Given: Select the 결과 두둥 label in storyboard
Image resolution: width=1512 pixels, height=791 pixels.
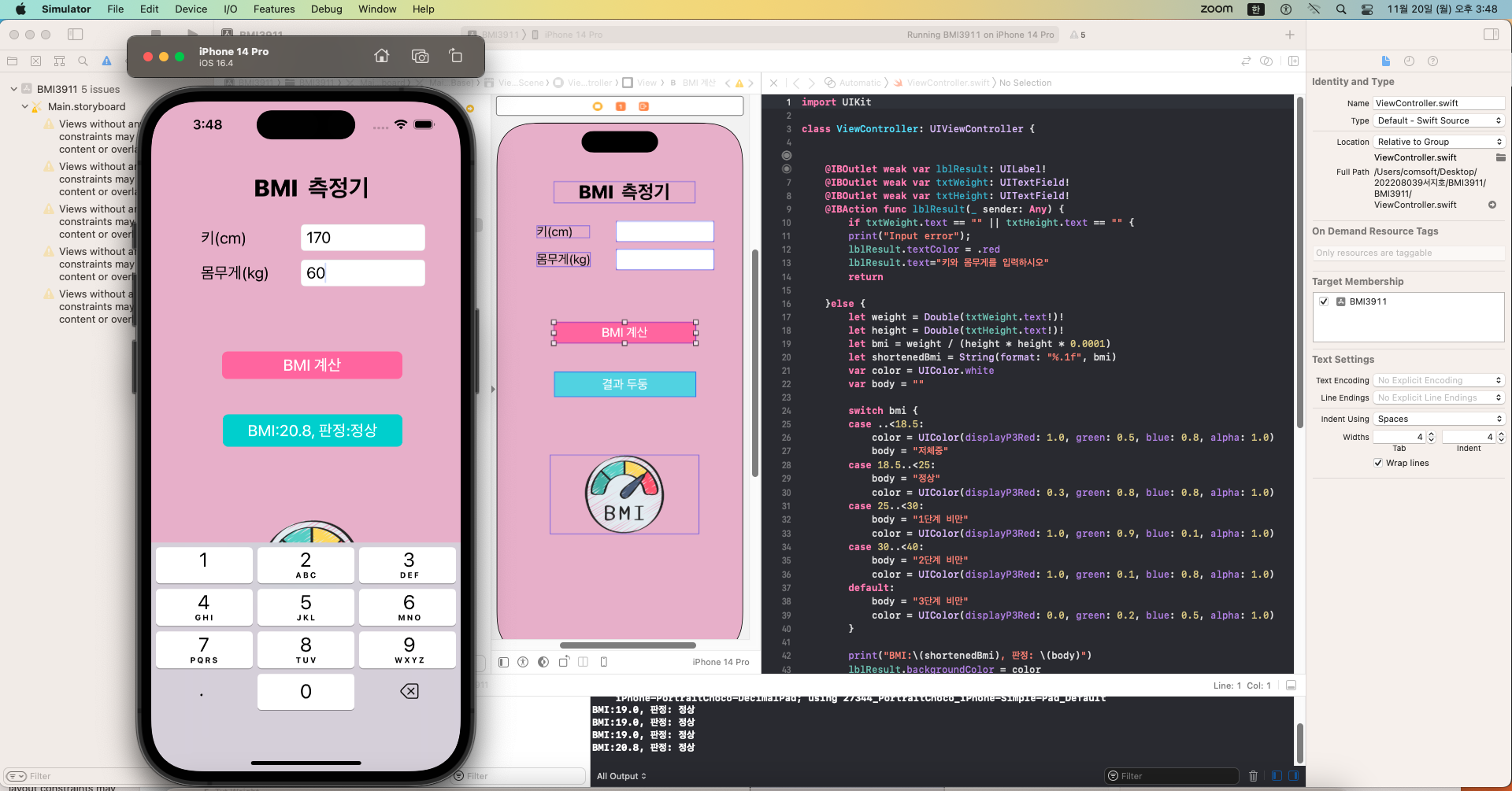Looking at the screenshot, I should pyautogui.click(x=625, y=384).
